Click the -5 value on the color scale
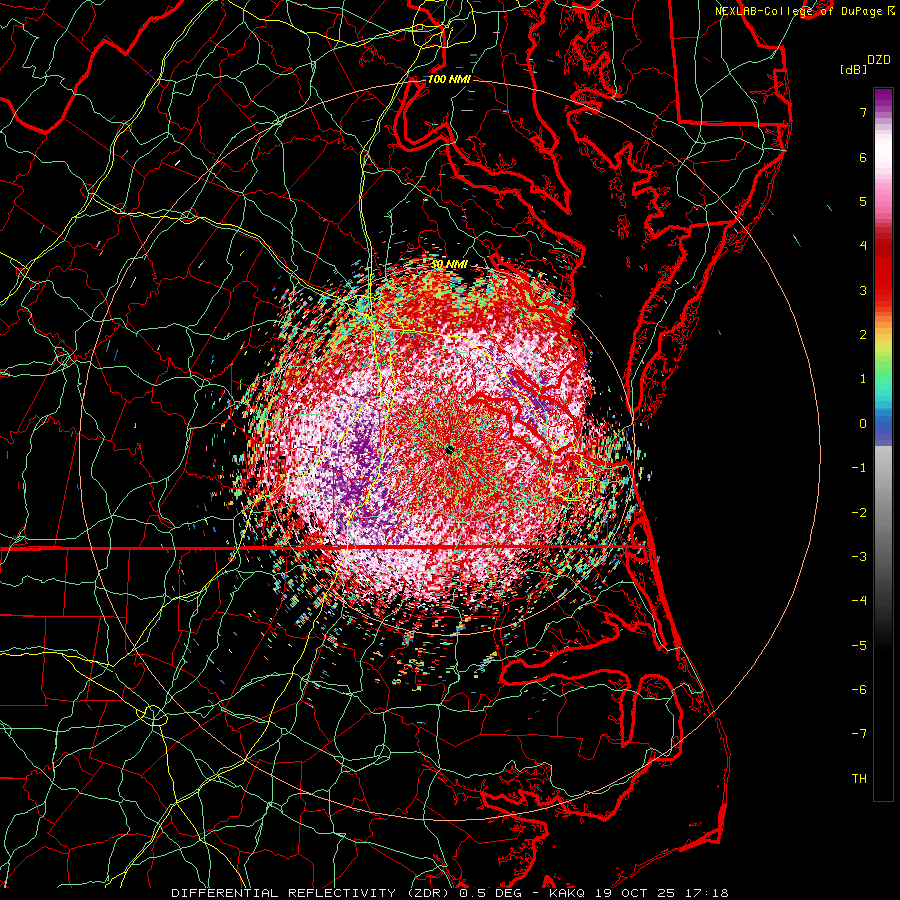Image resolution: width=900 pixels, height=900 pixels. (859, 645)
